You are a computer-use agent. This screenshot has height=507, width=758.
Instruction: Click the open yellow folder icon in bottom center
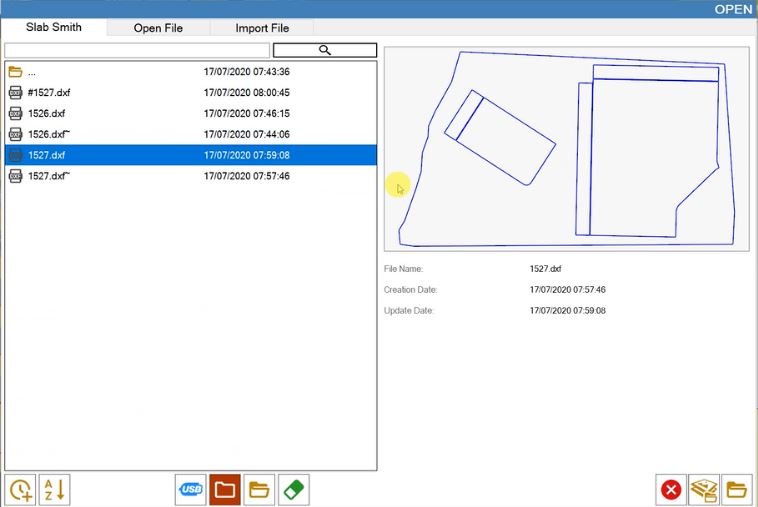coord(259,490)
